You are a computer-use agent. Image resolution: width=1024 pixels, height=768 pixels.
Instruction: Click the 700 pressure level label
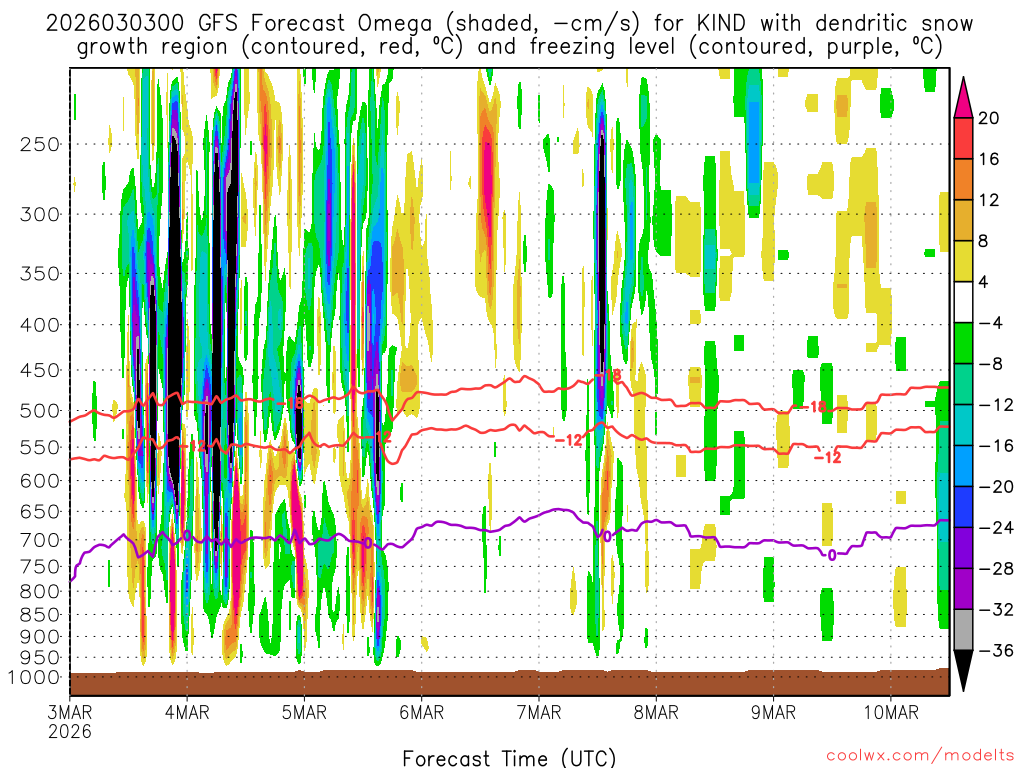click(x=40, y=541)
